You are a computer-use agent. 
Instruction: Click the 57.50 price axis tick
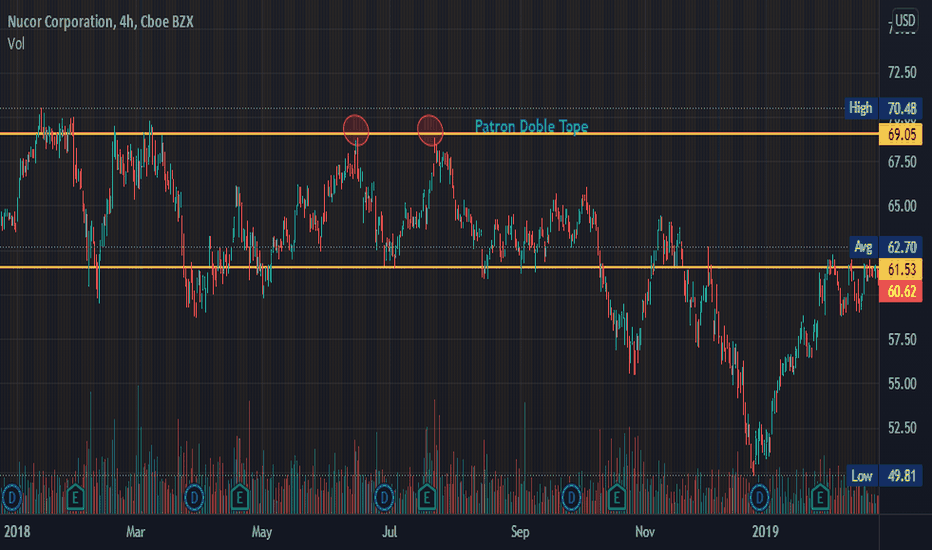pos(902,340)
